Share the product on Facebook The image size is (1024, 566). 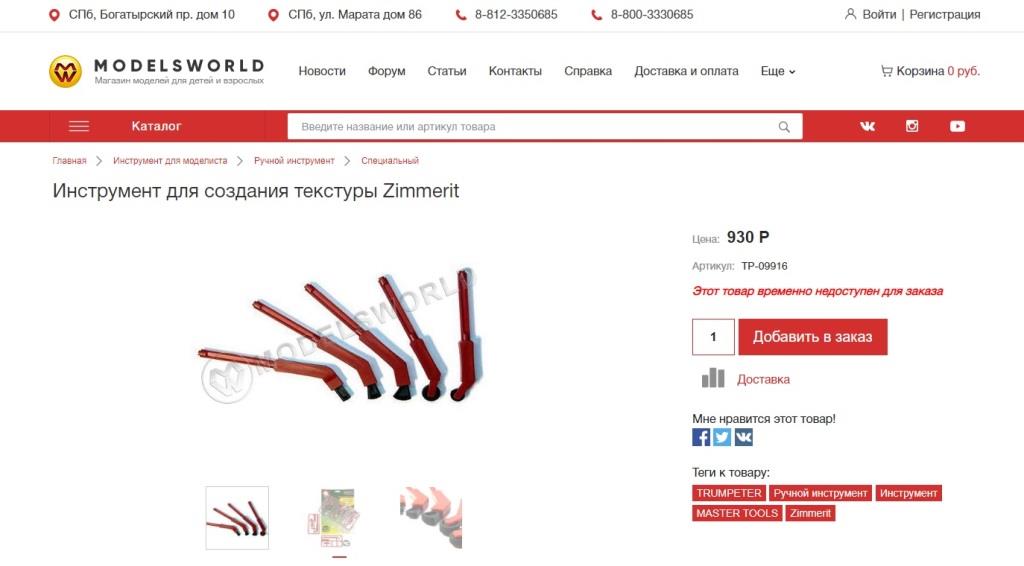click(x=701, y=437)
